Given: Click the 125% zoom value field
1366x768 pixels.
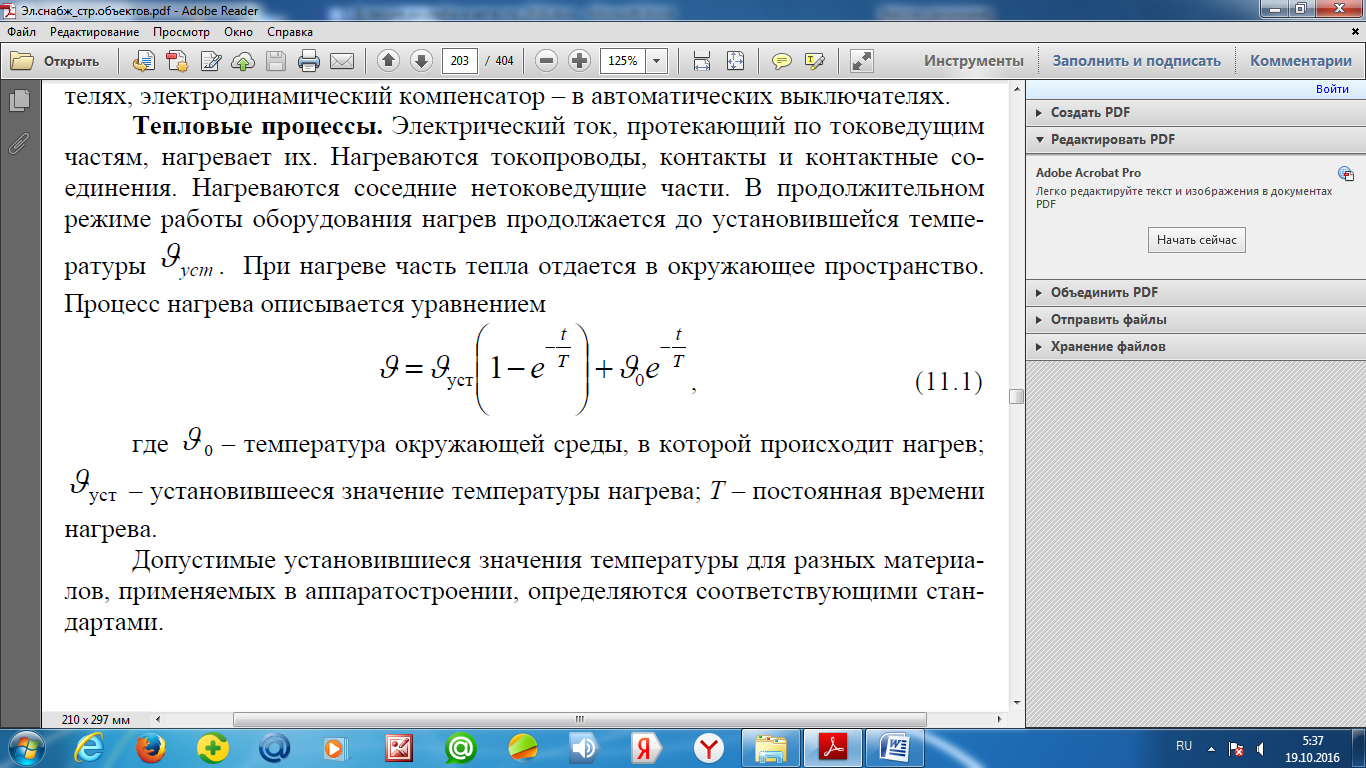Looking at the screenshot, I should point(623,61).
